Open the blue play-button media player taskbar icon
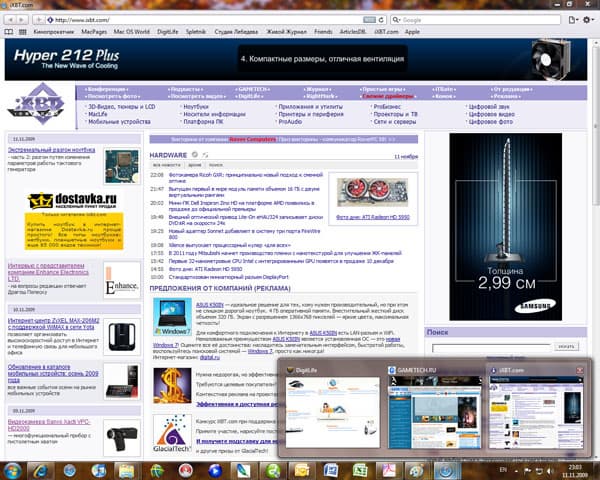The height and width of the screenshot is (480, 600). [x=215, y=470]
